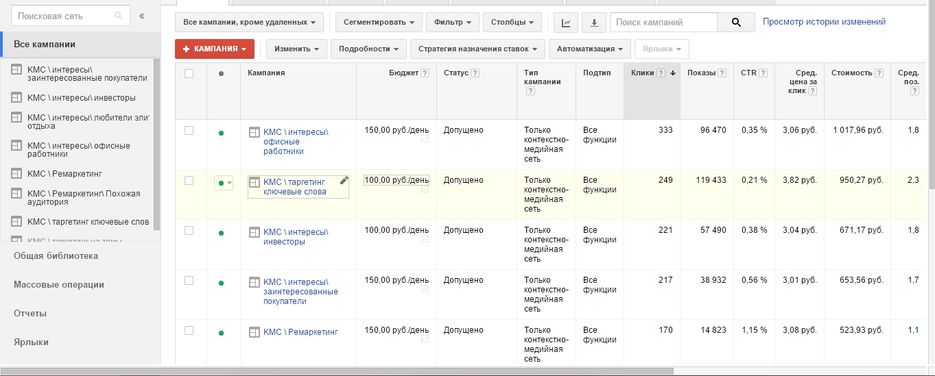Check the box for КМС офисные работники row
The width and height of the screenshot is (935, 376).
189,130
